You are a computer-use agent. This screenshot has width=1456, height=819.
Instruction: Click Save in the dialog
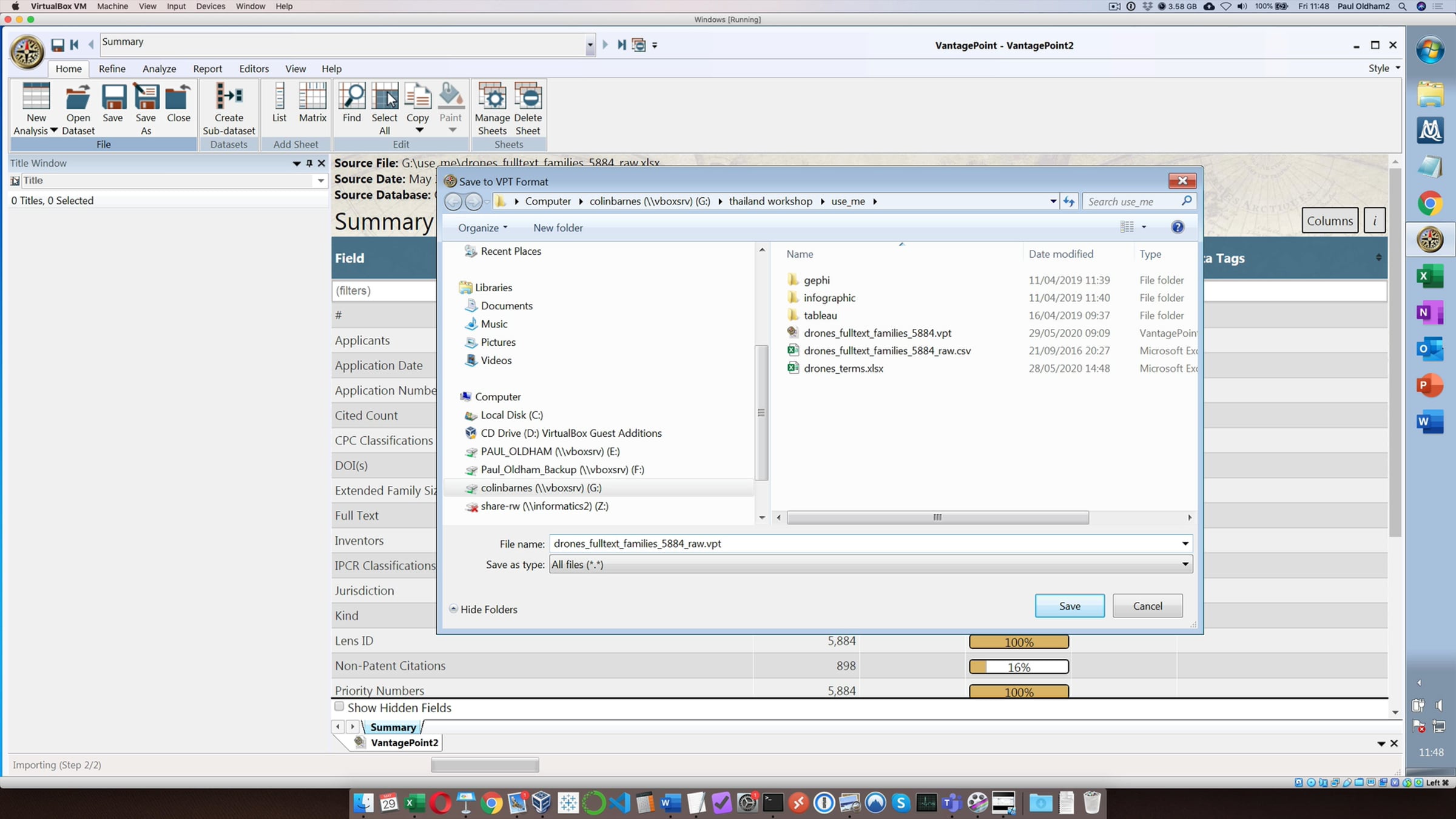coord(1070,606)
